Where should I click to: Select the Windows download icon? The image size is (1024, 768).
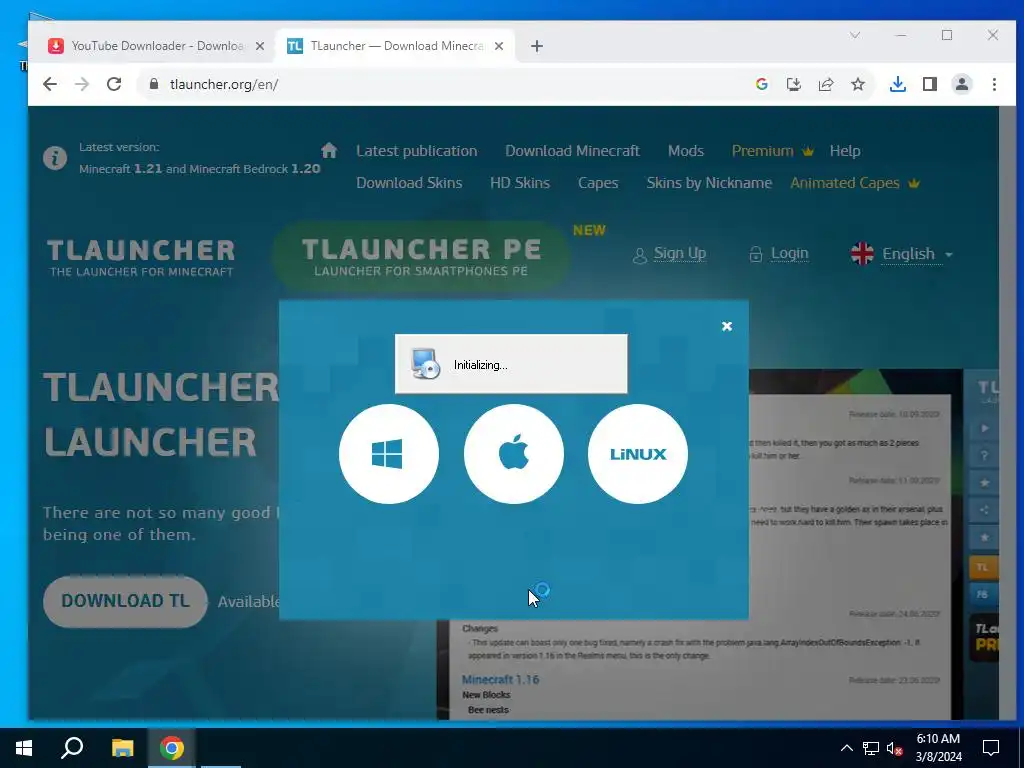[x=389, y=454]
